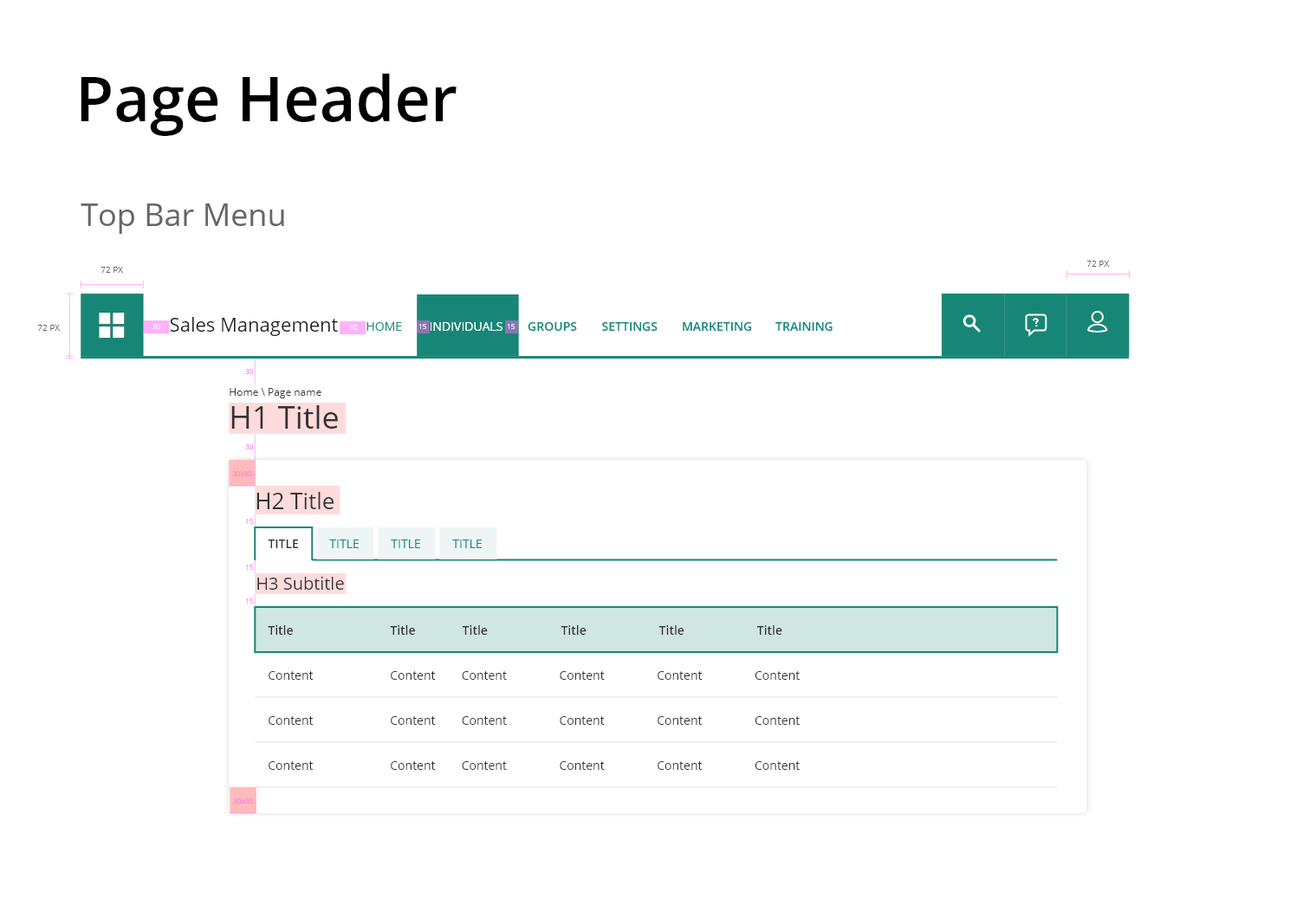Click second row, third column Content cell
1316x911 pixels.
point(484,720)
